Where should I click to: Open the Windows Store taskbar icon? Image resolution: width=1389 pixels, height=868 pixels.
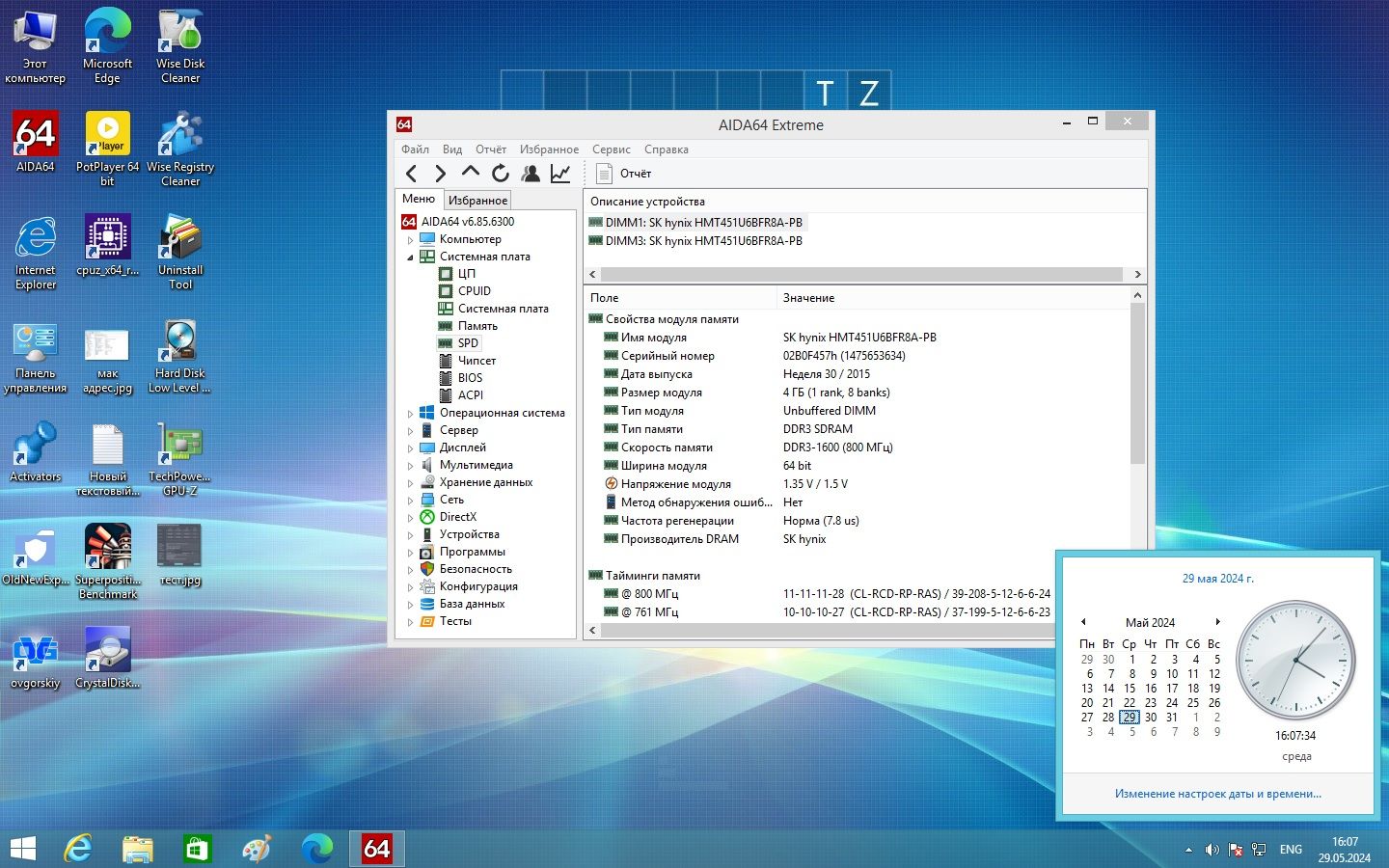198,849
